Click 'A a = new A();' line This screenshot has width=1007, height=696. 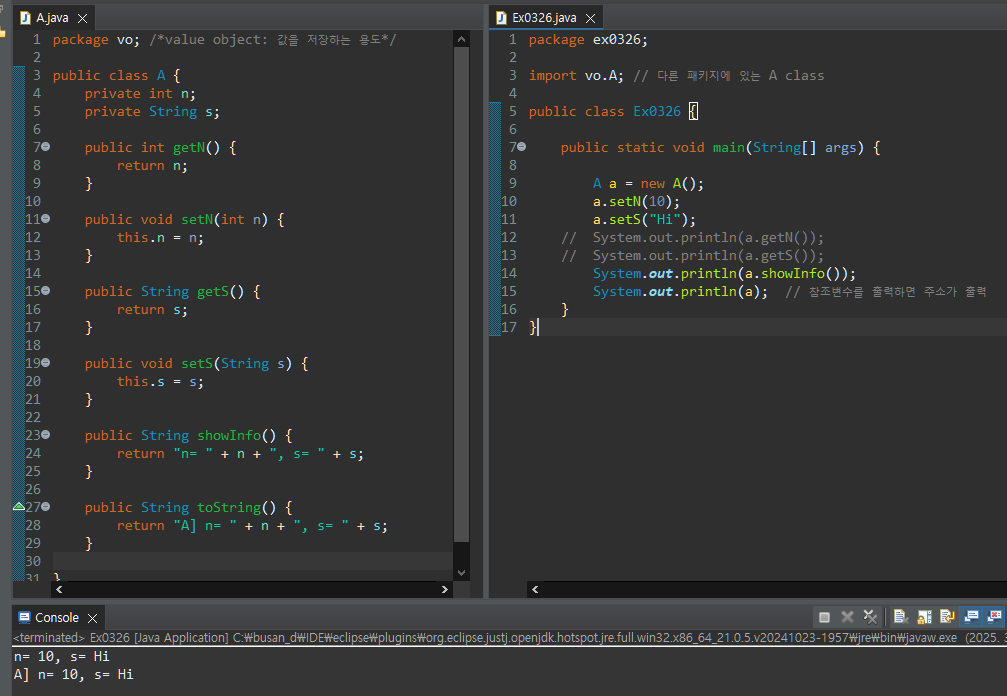(x=648, y=184)
